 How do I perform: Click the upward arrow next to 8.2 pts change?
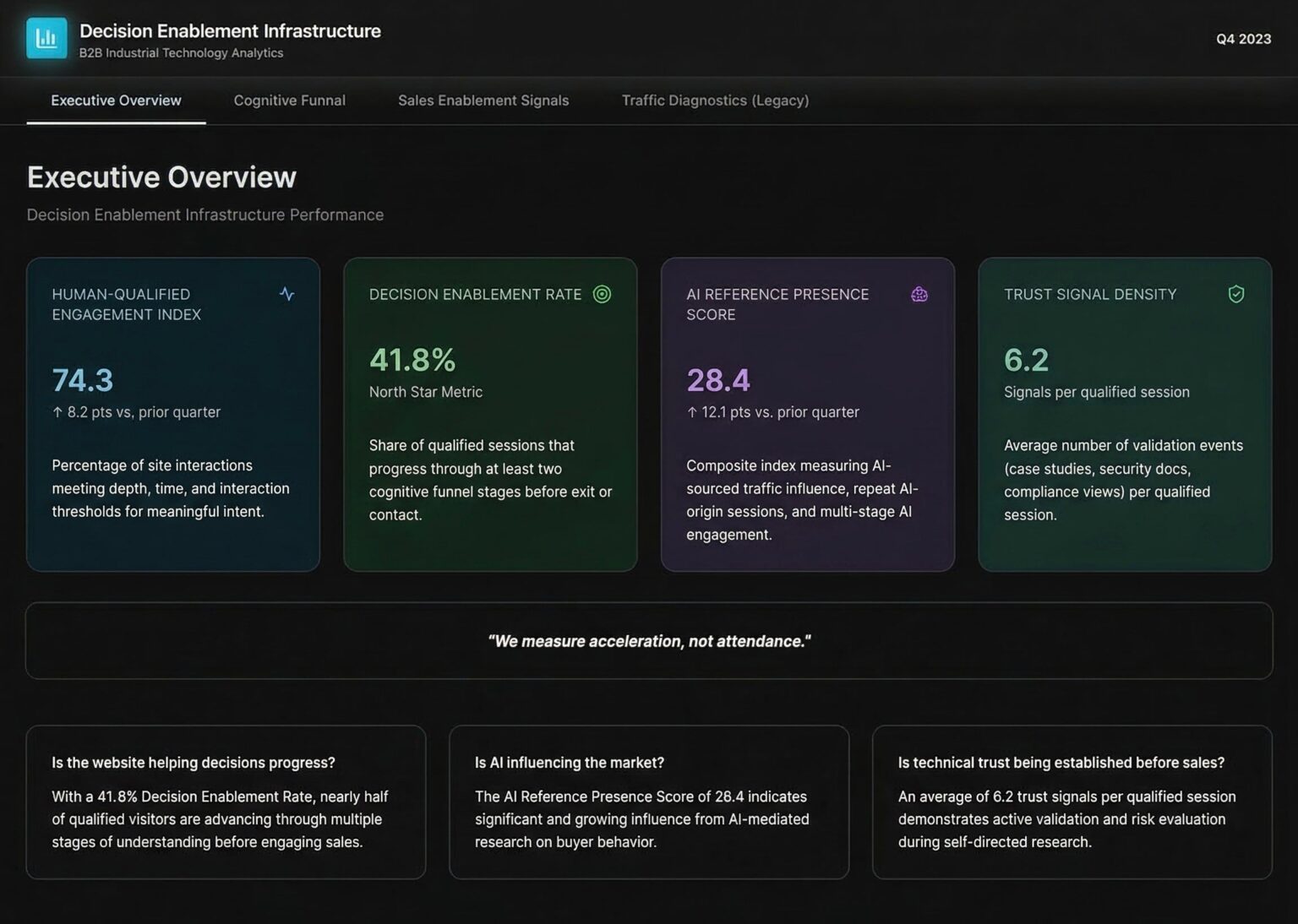(x=59, y=412)
